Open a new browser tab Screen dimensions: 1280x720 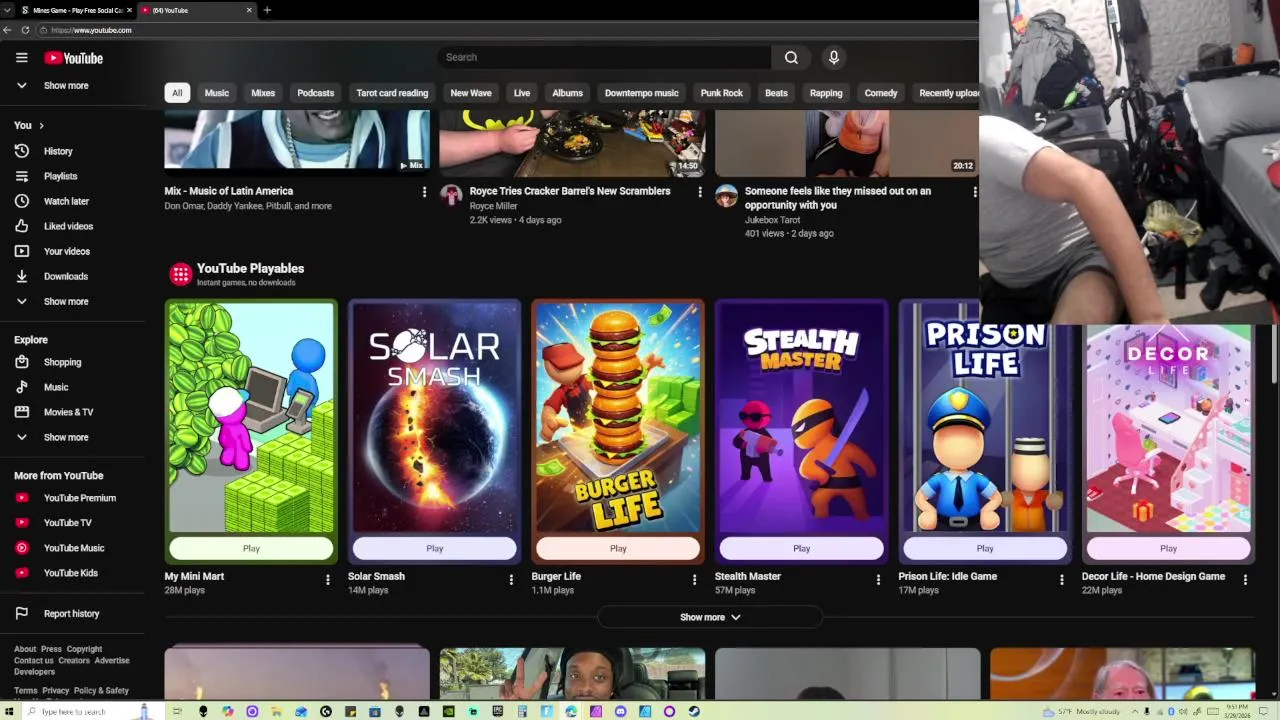(267, 10)
